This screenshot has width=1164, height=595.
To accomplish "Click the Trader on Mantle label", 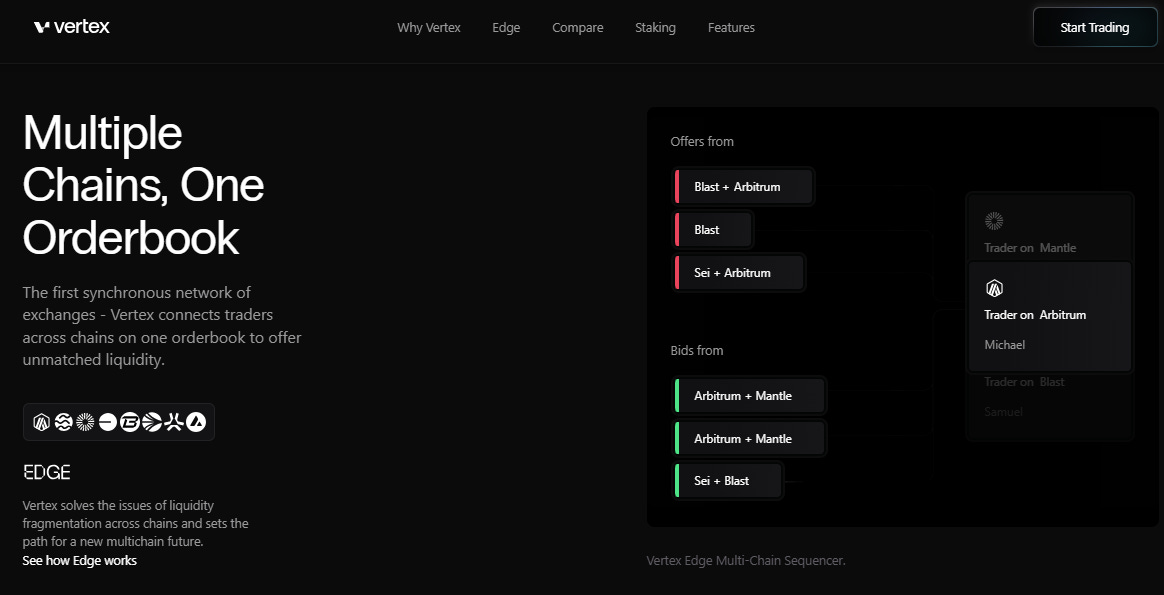I will tap(1030, 248).
